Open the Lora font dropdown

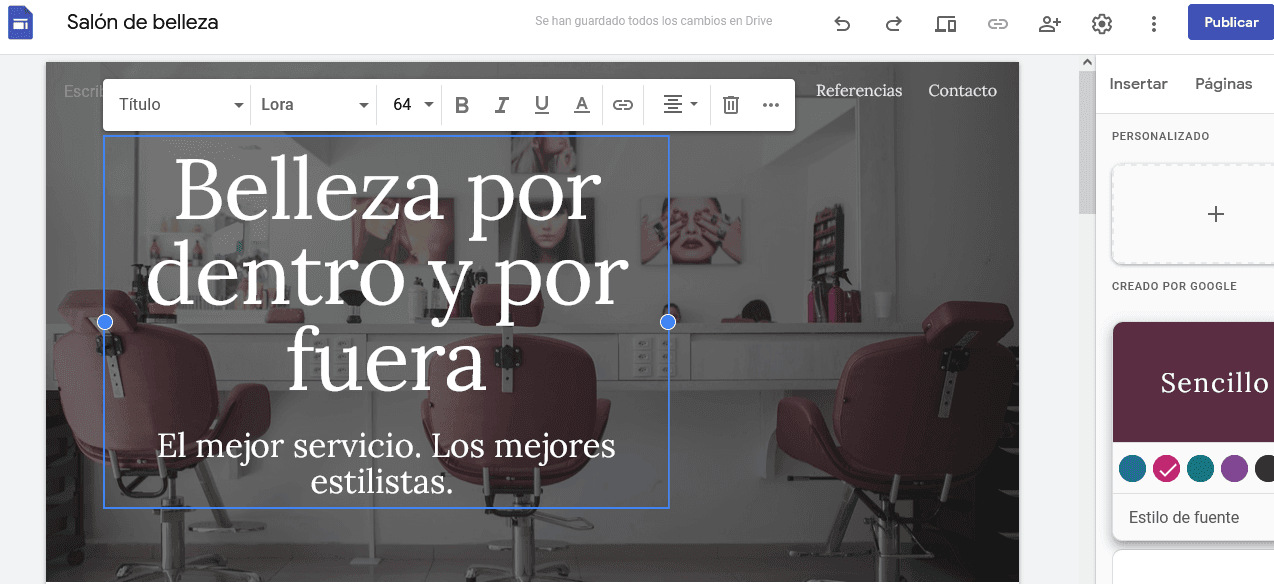pyautogui.click(x=313, y=104)
